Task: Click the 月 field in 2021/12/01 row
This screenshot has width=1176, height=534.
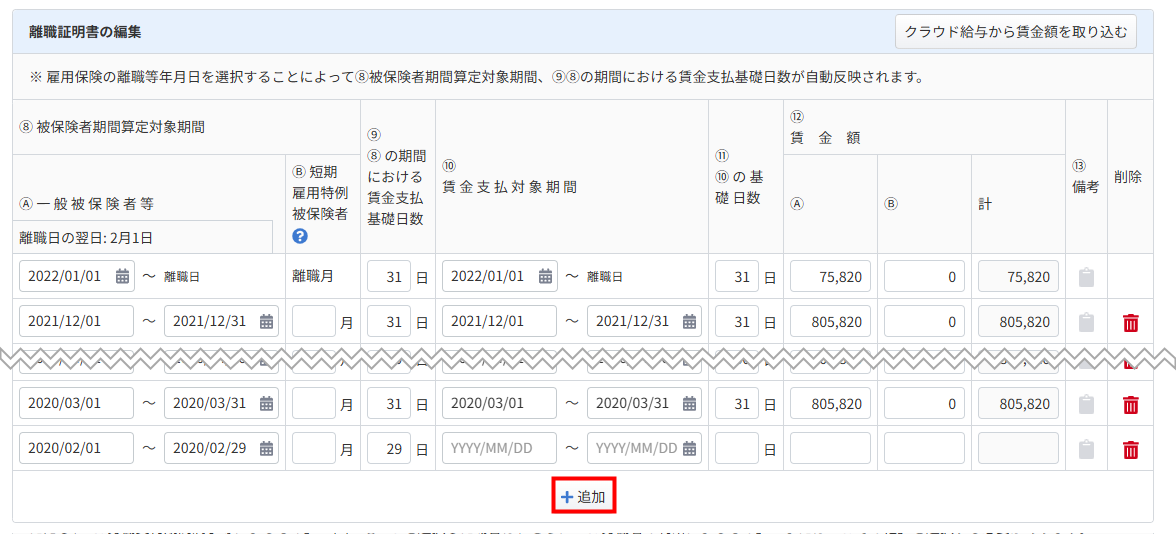Action: [313, 322]
